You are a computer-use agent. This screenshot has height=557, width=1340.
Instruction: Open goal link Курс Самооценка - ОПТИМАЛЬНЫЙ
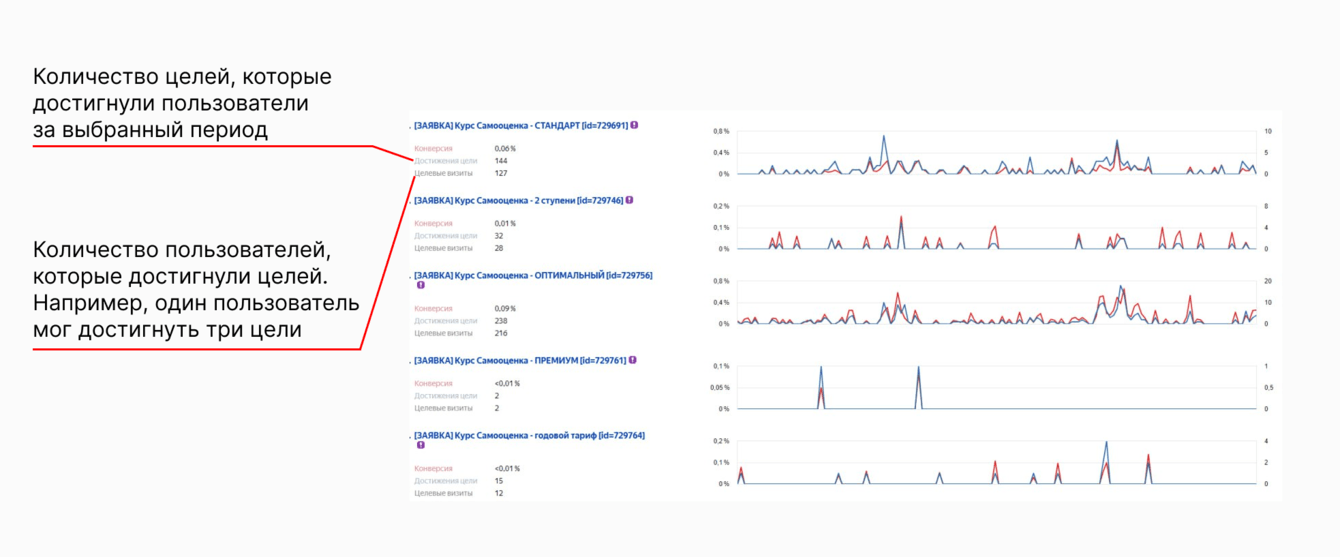coord(533,275)
